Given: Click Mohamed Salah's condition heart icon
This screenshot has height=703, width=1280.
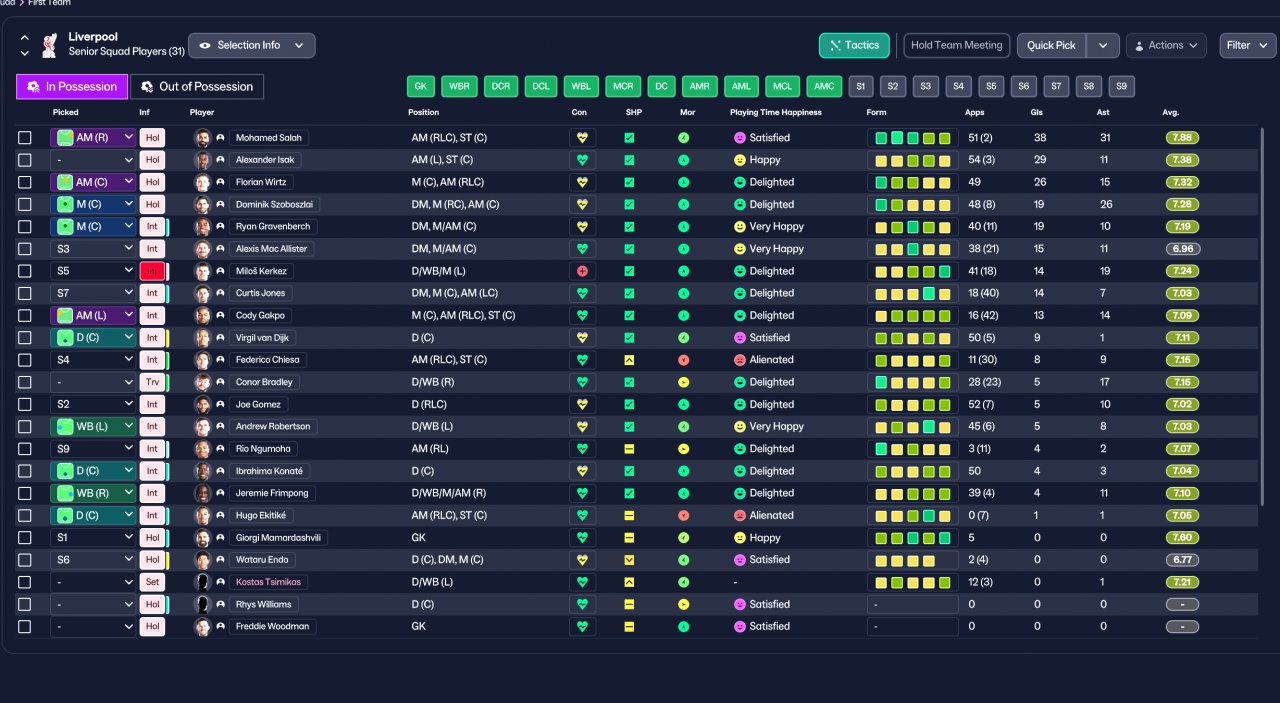Looking at the screenshot, I should coord(583,138).
